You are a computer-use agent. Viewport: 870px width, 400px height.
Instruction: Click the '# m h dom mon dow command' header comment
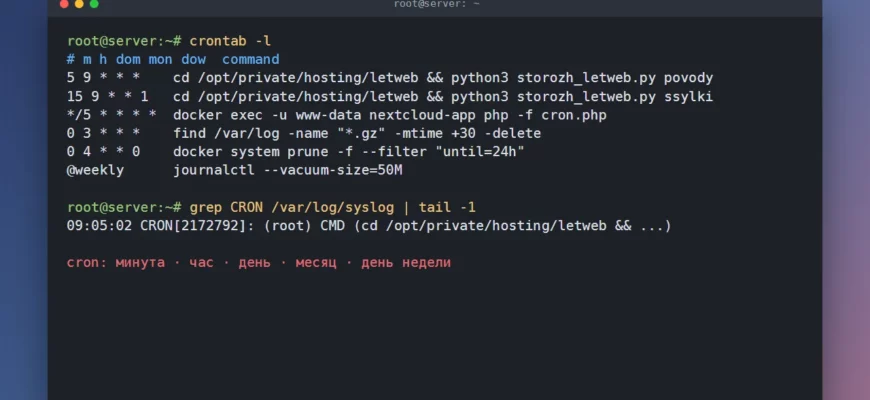(173, 59)
